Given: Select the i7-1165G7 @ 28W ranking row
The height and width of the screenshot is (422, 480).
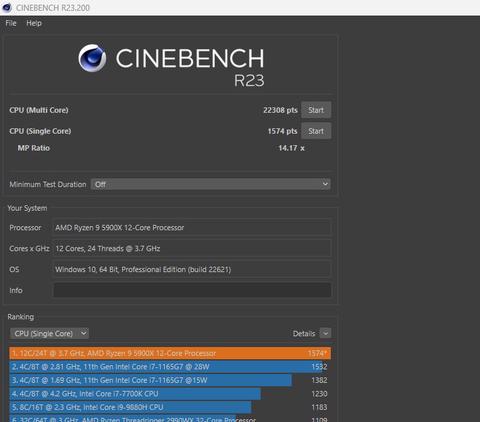Looking at the screenshot, I should [170, 367].
